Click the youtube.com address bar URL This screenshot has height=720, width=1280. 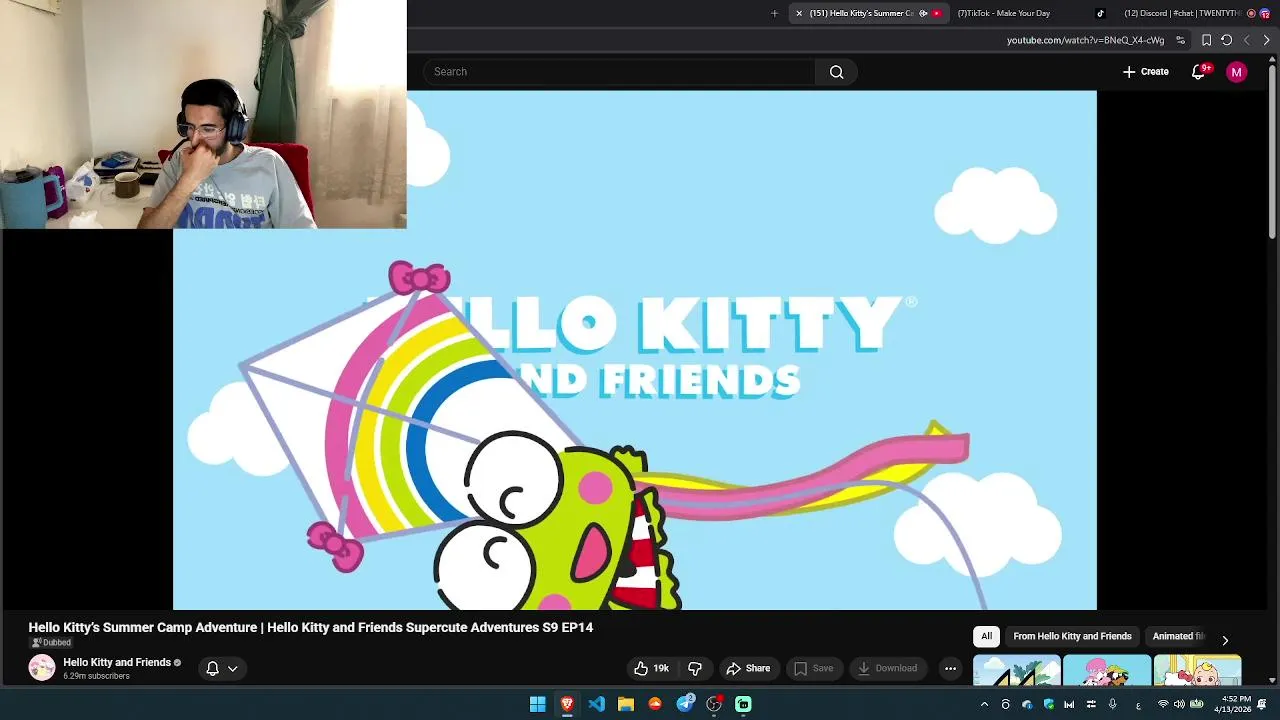tap(1085, 40)
